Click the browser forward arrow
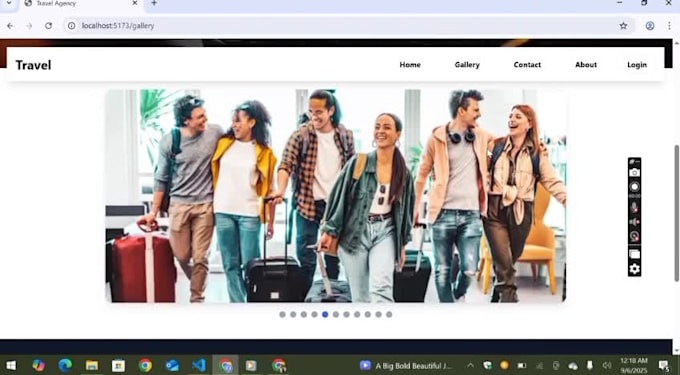 pos(29,26)
